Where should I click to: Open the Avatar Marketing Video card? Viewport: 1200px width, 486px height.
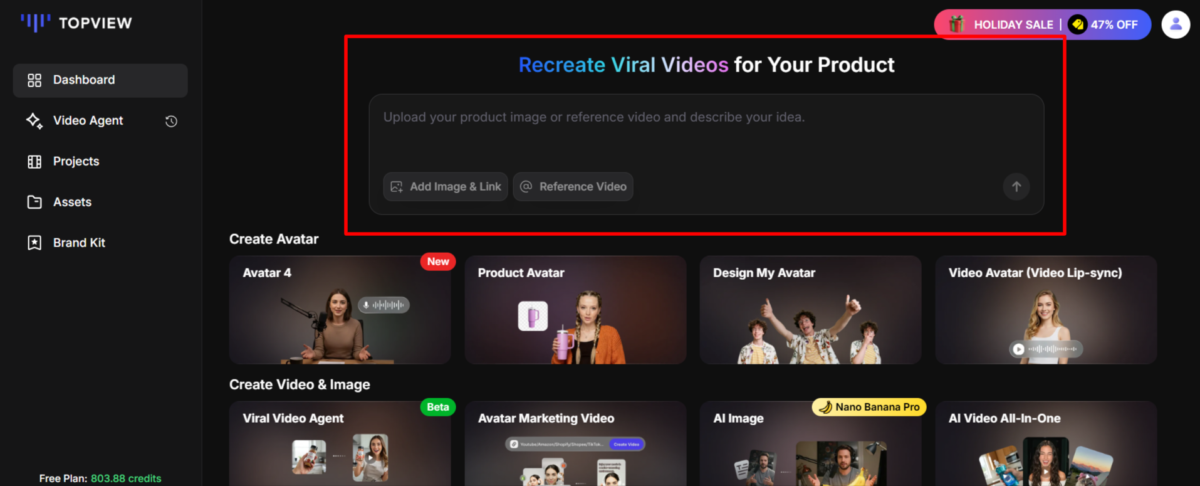(x=575, y=443)
